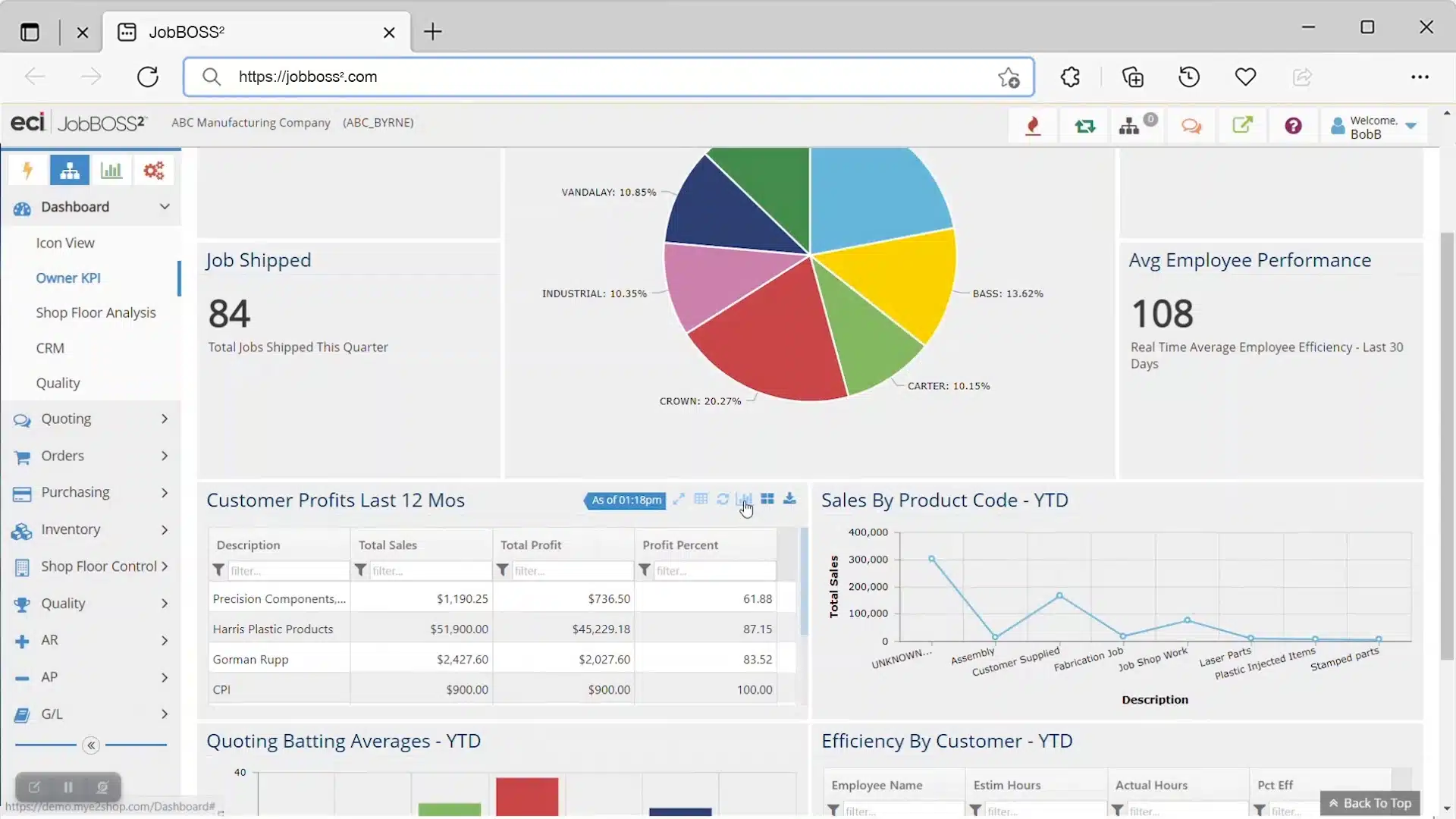The height and width of the screenshot is (819, 1456).
Task: Open the external link icon in the toolbar
Action: [1243, 125]
